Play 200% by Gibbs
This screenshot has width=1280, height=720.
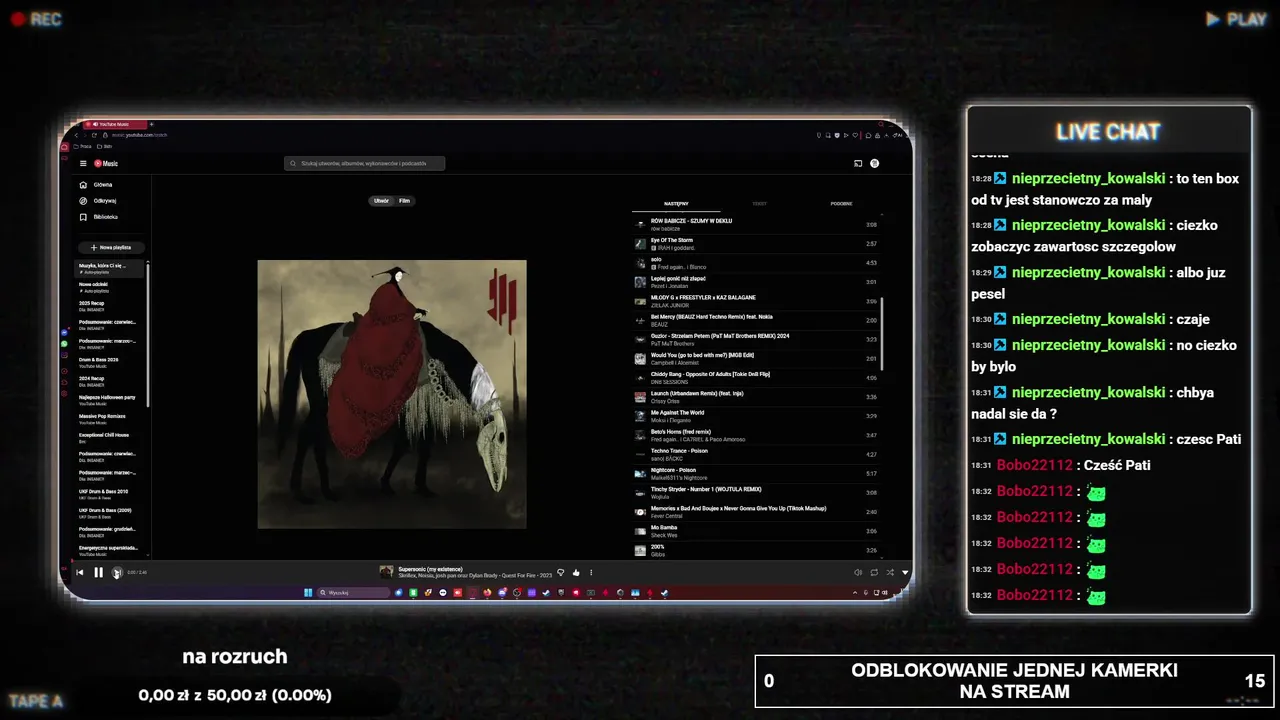[757, 550]
